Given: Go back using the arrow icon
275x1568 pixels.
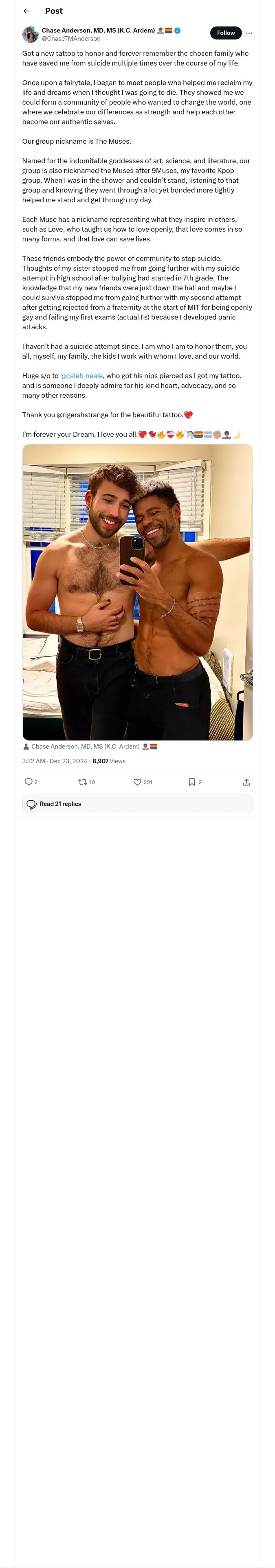Looking at the screenshot, I should click(x=27, y=11).
